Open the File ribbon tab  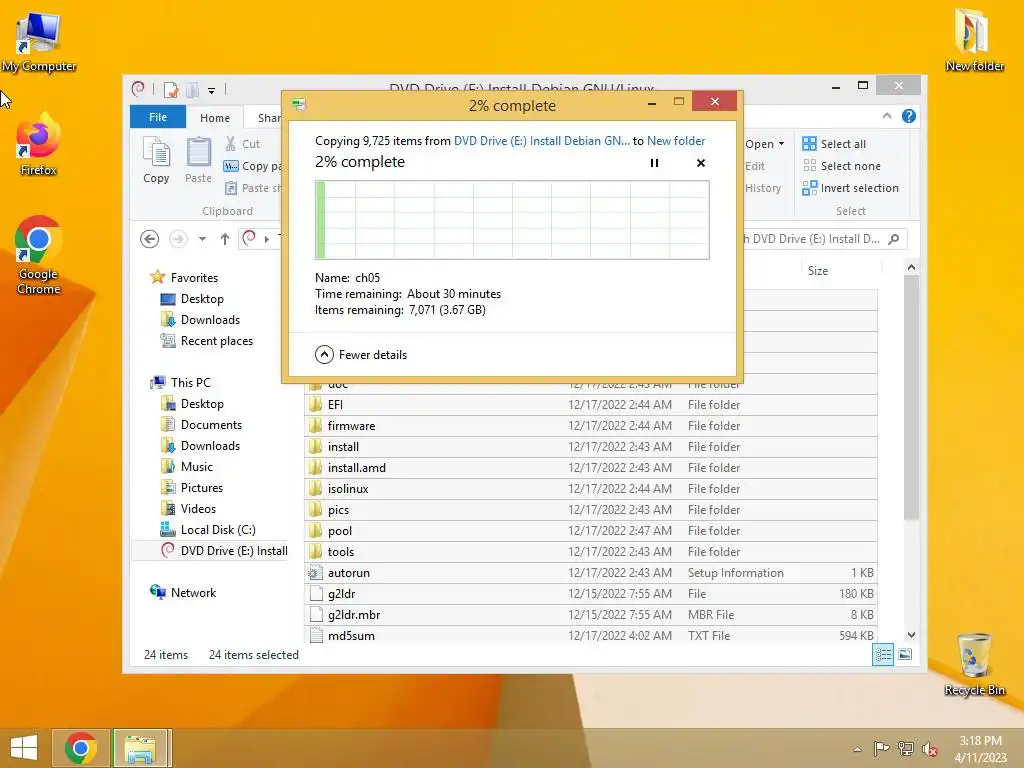point(158,117)
